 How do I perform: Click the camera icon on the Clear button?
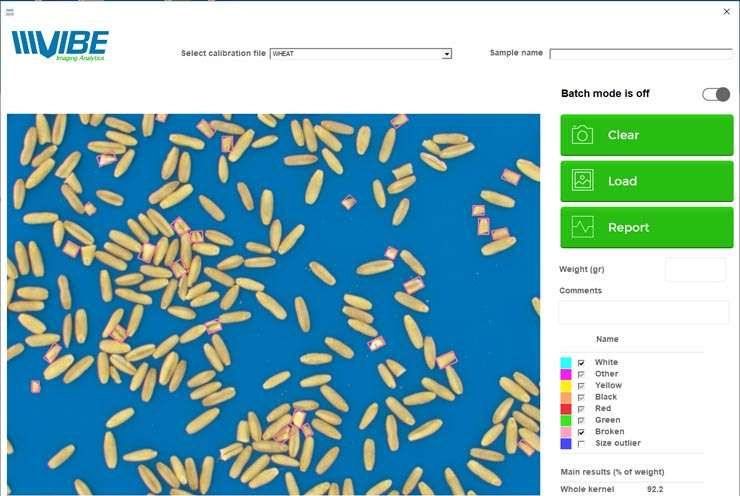(582, 135)
